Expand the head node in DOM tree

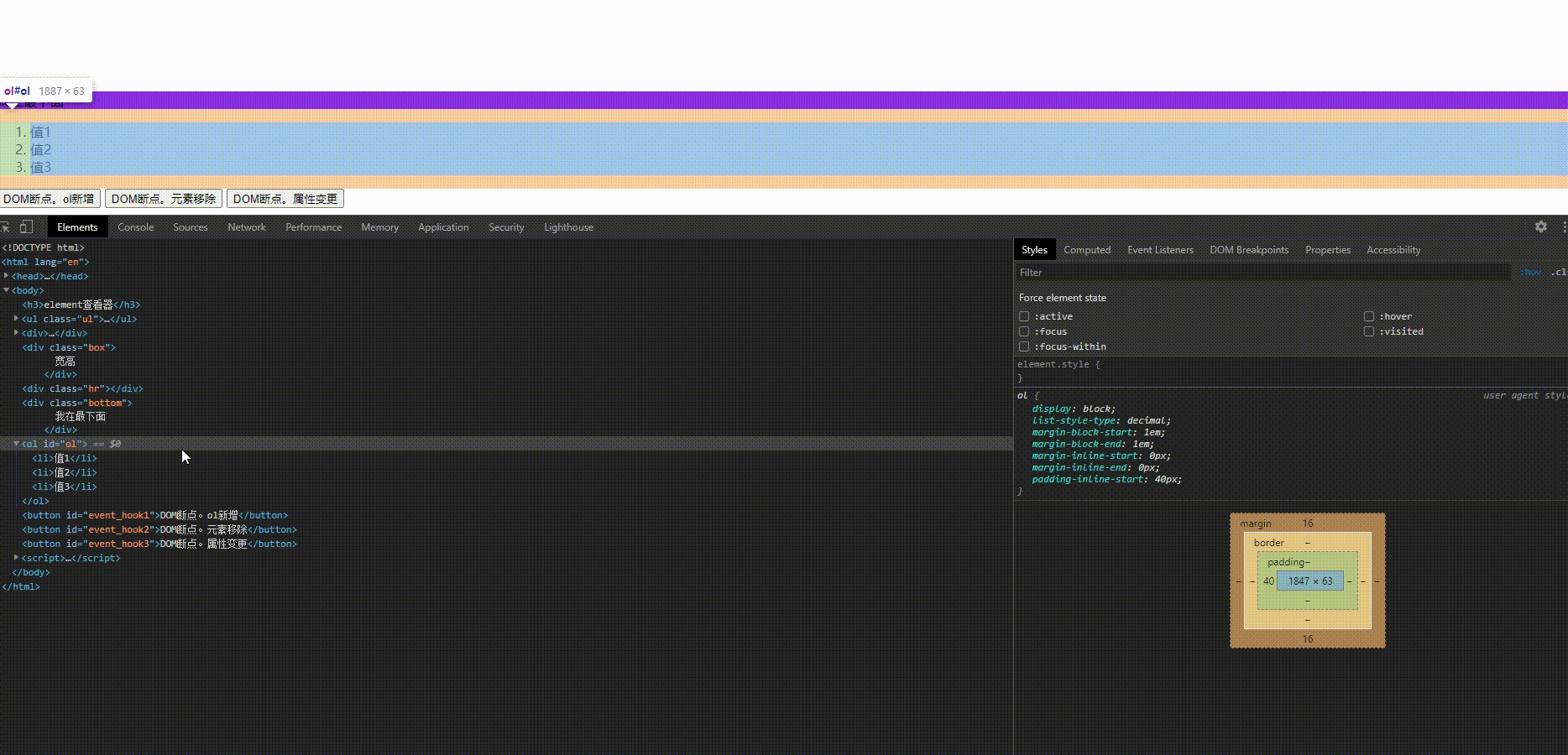pyautogui.click(x=6, y=275)
